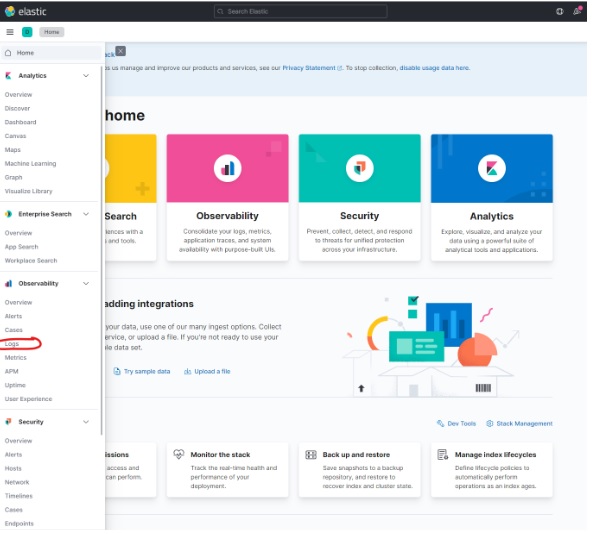Image resolution: width=593 pixels, height=534 pixels.
Task: Click the Security card shield icon
Action: pos(360,168)
